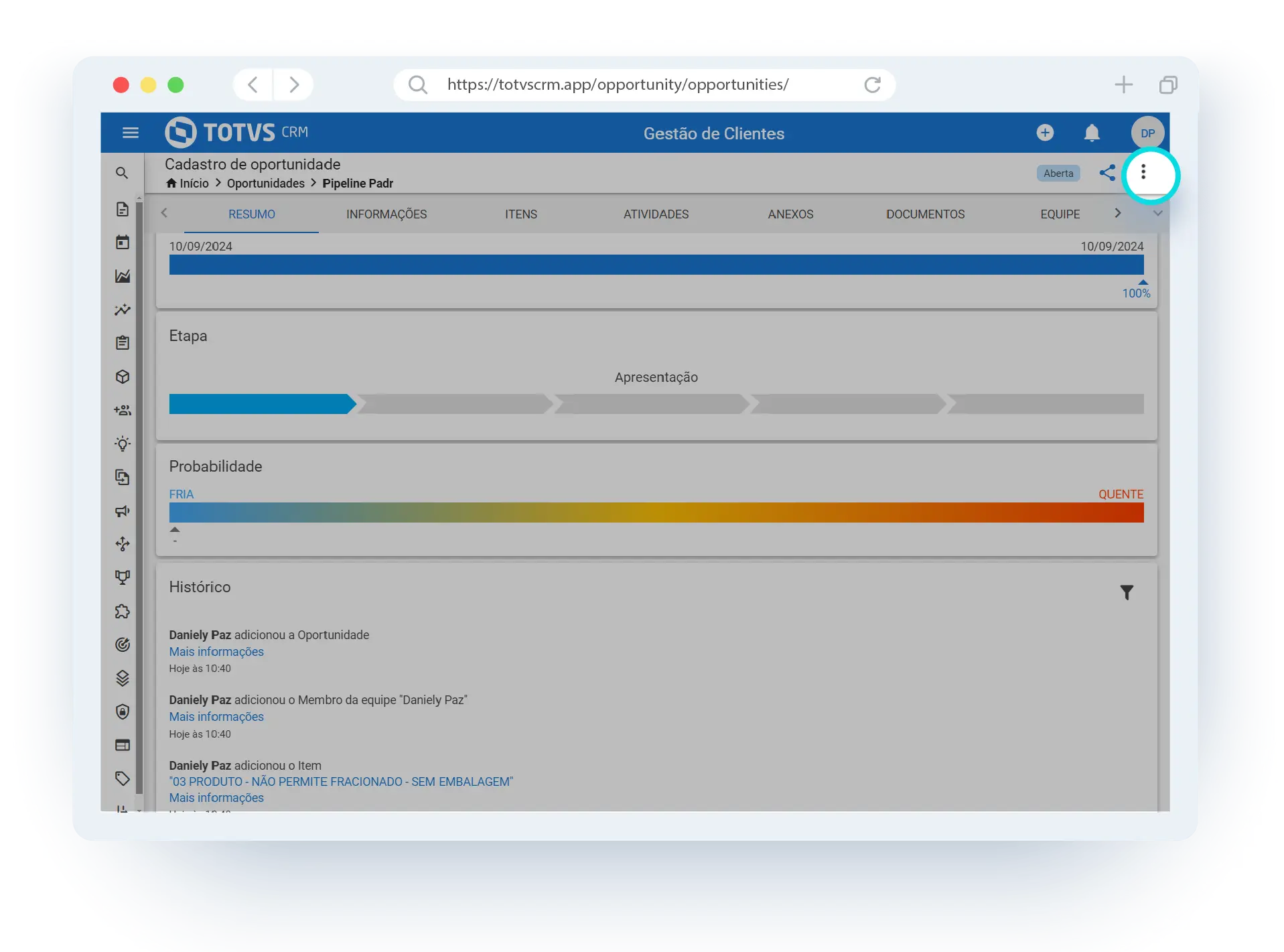This screenshot has height=952, width=1284.
Task: Show browser tab overview
Action: pyautogui.click(x=1168, y=84)
